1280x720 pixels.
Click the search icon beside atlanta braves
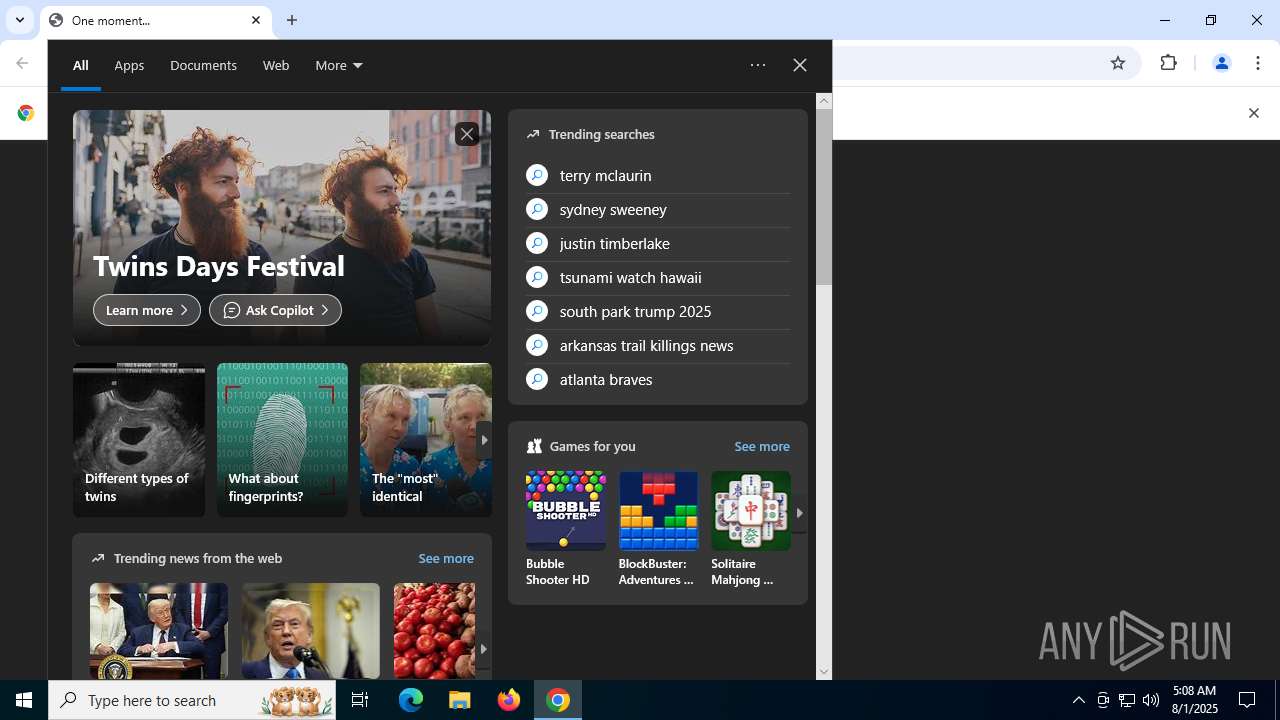tap(537, 379)
